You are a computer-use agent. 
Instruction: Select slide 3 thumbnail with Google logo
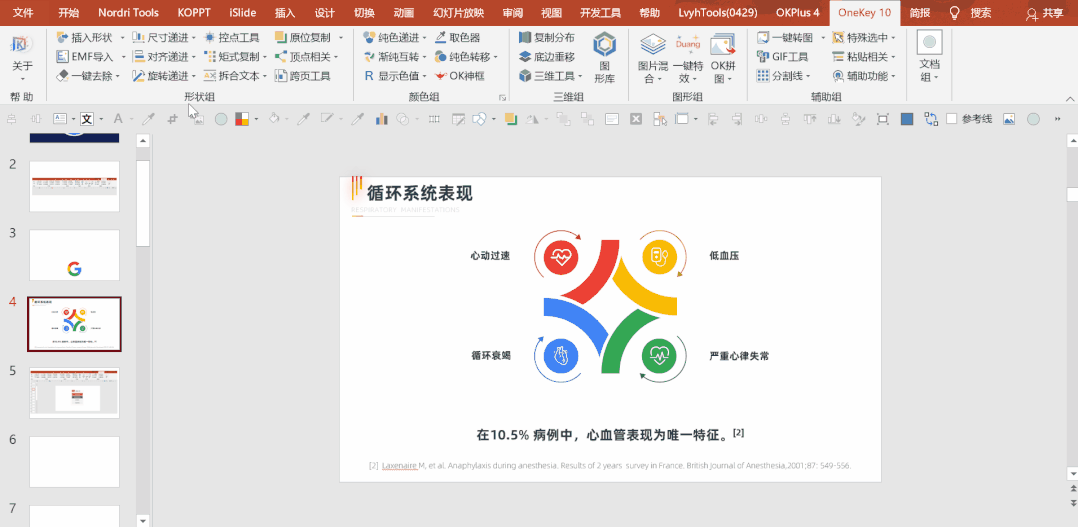click(74, 255)
